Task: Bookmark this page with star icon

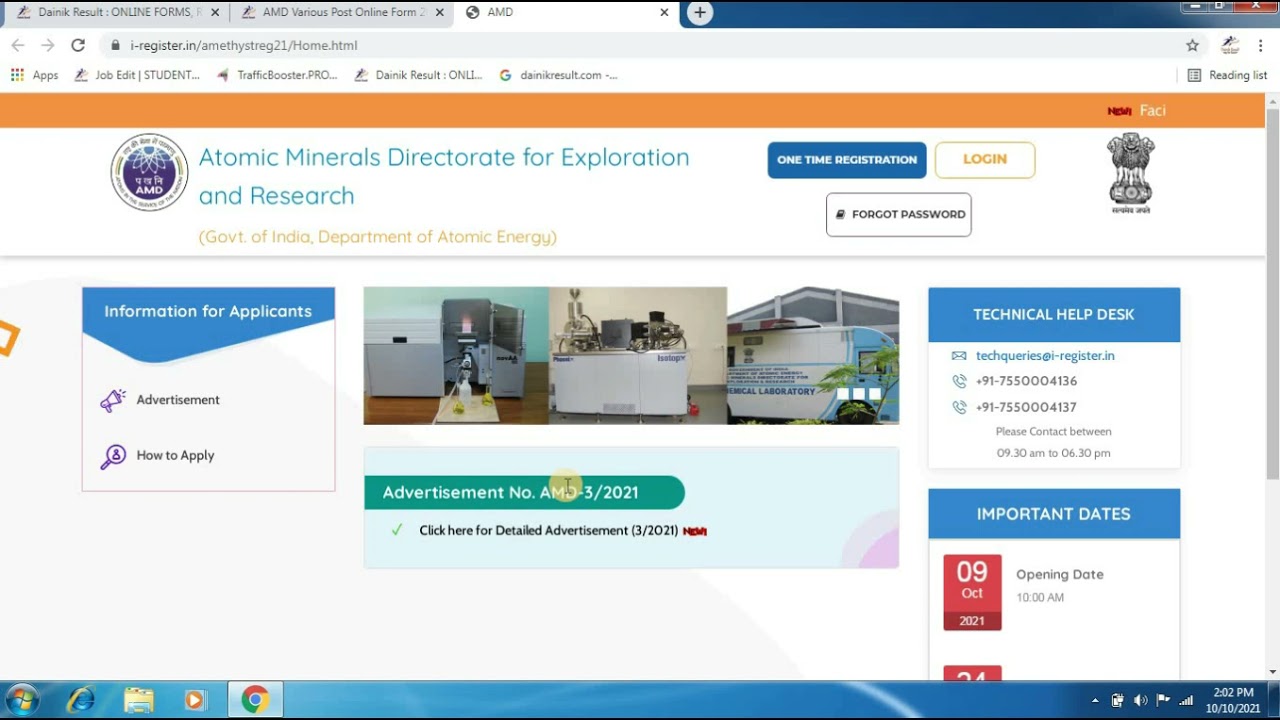Action: point(1192,45)
